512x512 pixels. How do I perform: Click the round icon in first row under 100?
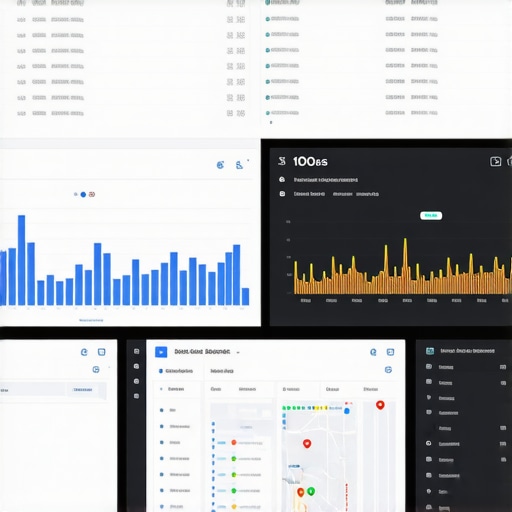tap(282, 180)
